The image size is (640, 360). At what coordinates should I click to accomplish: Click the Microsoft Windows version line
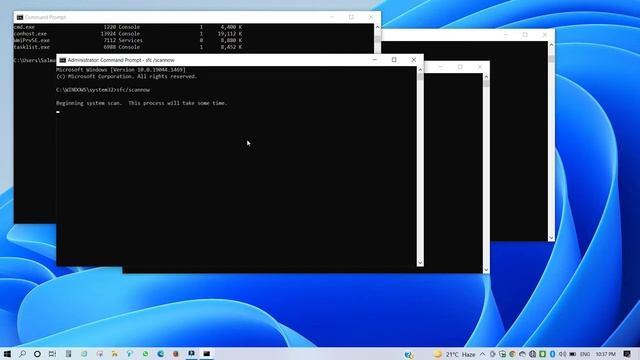coord(121,70)
